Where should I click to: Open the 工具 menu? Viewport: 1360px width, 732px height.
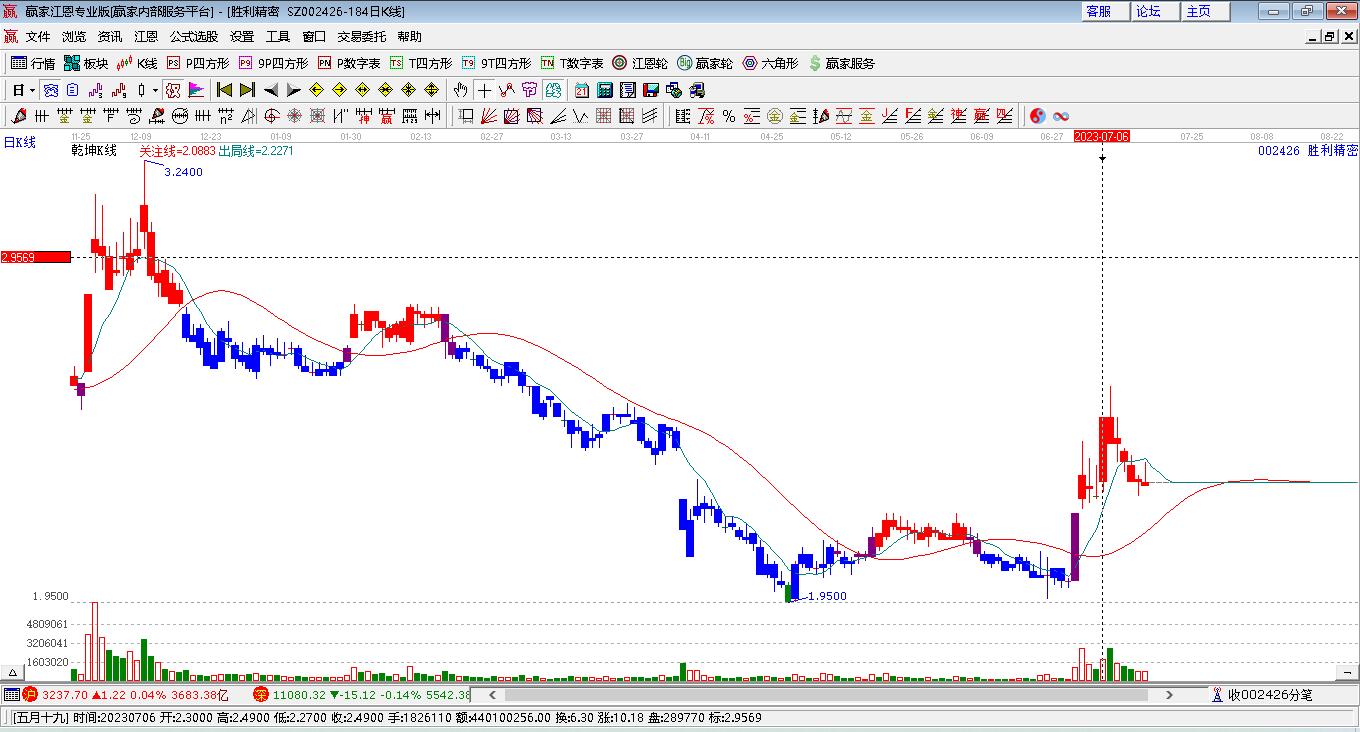point(278,36)
